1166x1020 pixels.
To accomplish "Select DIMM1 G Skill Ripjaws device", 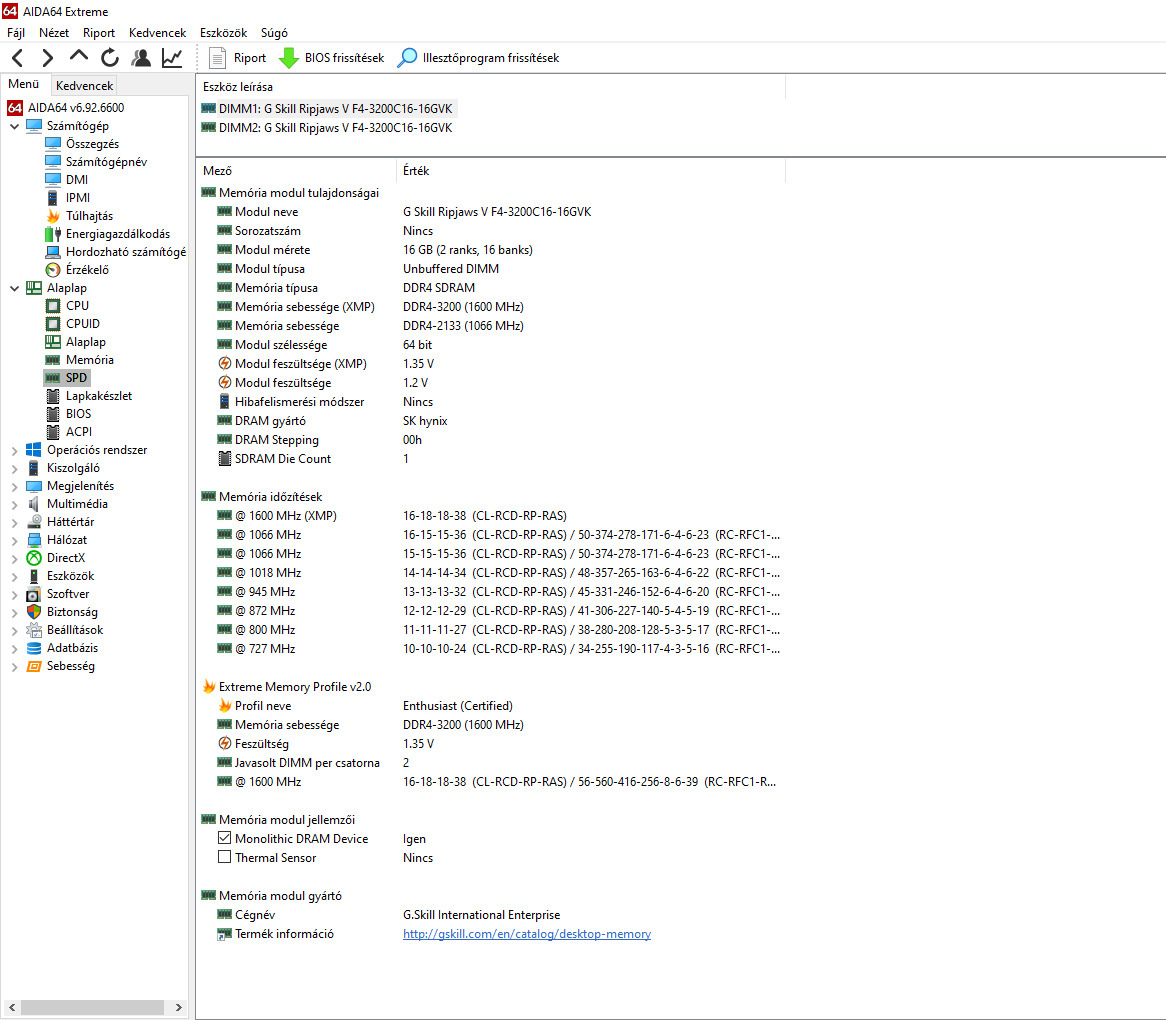I will click(x=327, y=109).
